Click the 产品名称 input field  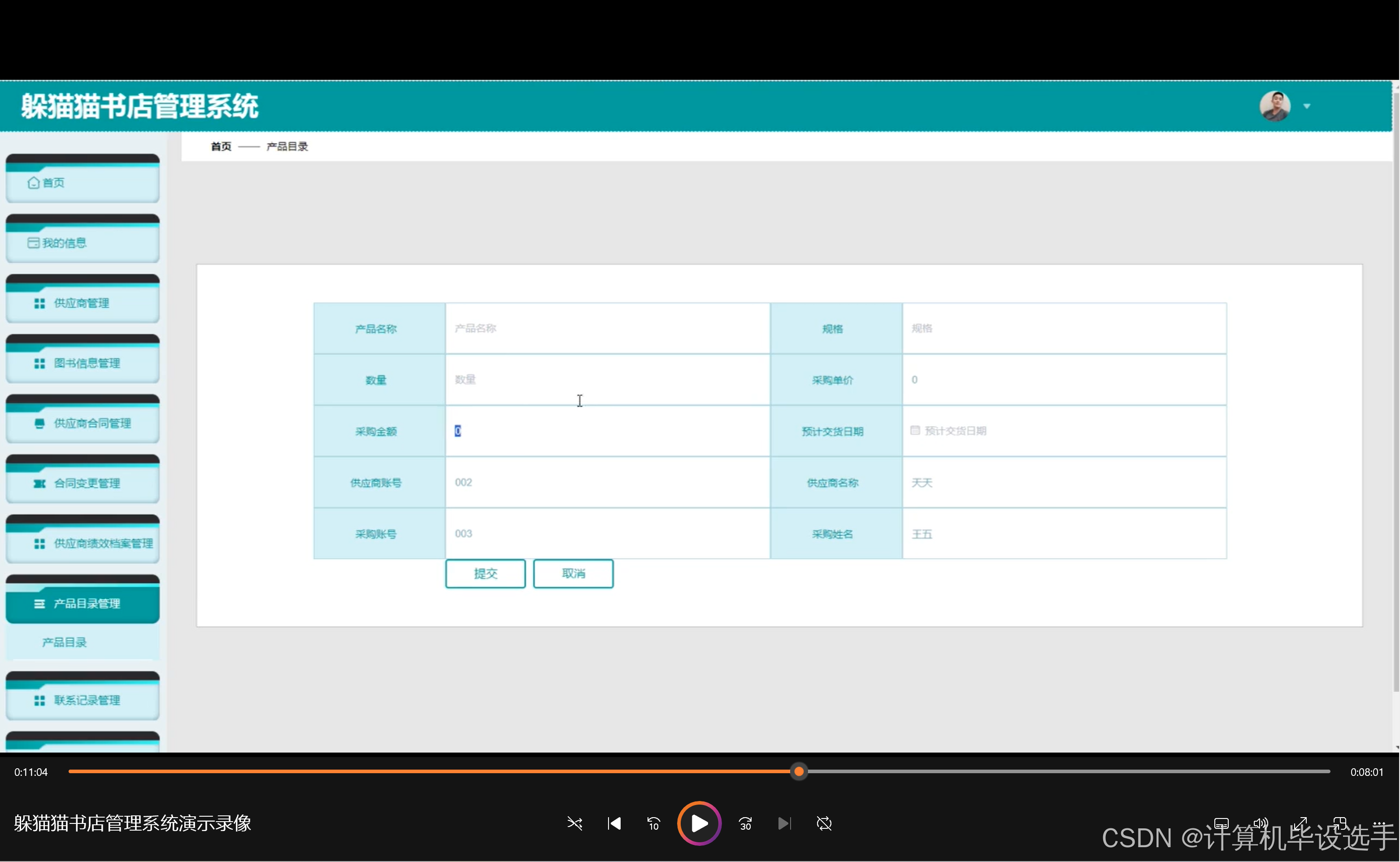click(x=607, y=328)
